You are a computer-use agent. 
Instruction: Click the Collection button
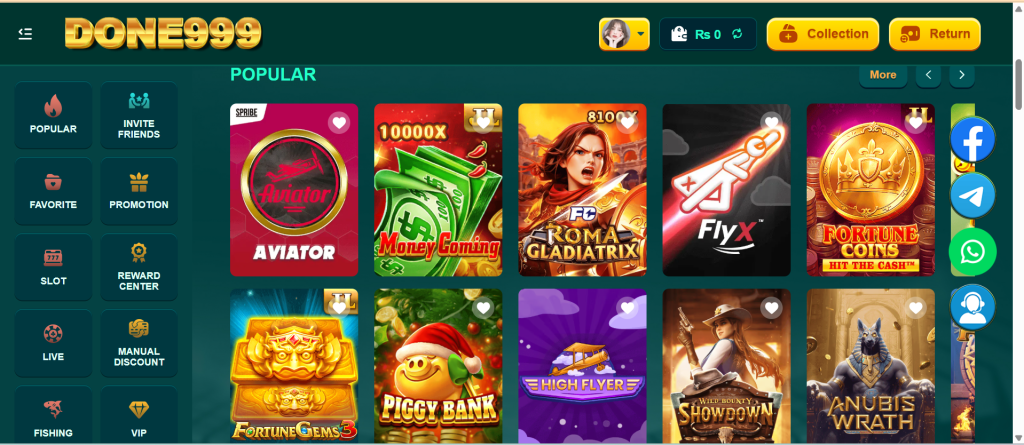click(x=823, y=34)
